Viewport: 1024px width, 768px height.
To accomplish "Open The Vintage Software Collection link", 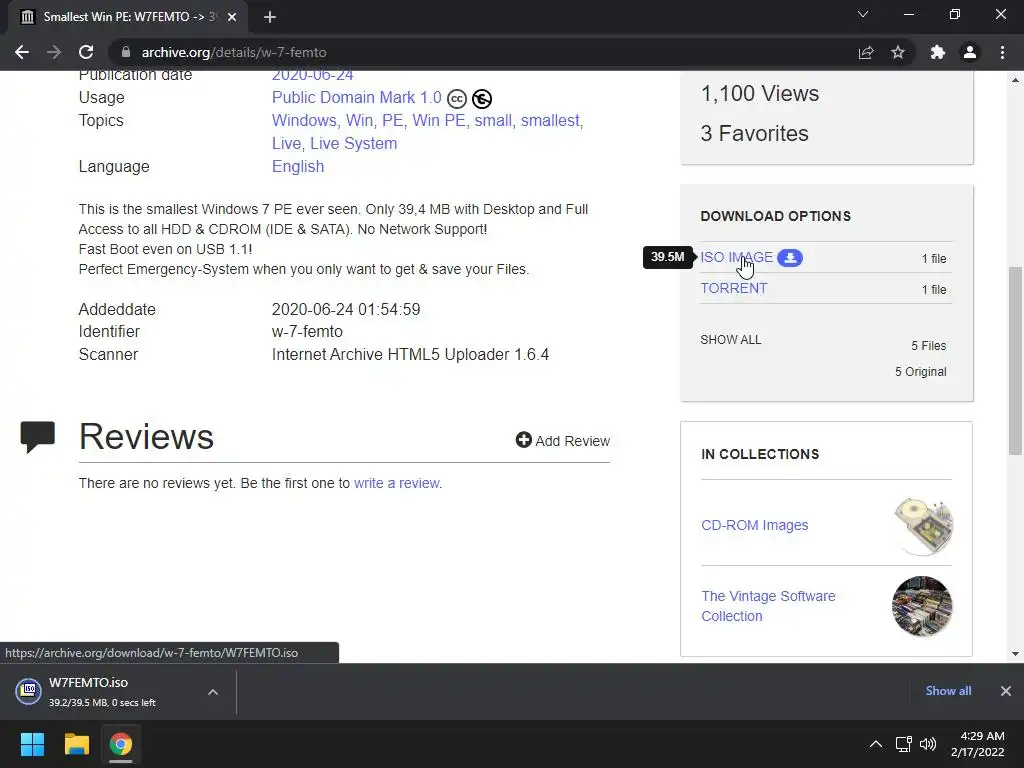I will 768,606.
